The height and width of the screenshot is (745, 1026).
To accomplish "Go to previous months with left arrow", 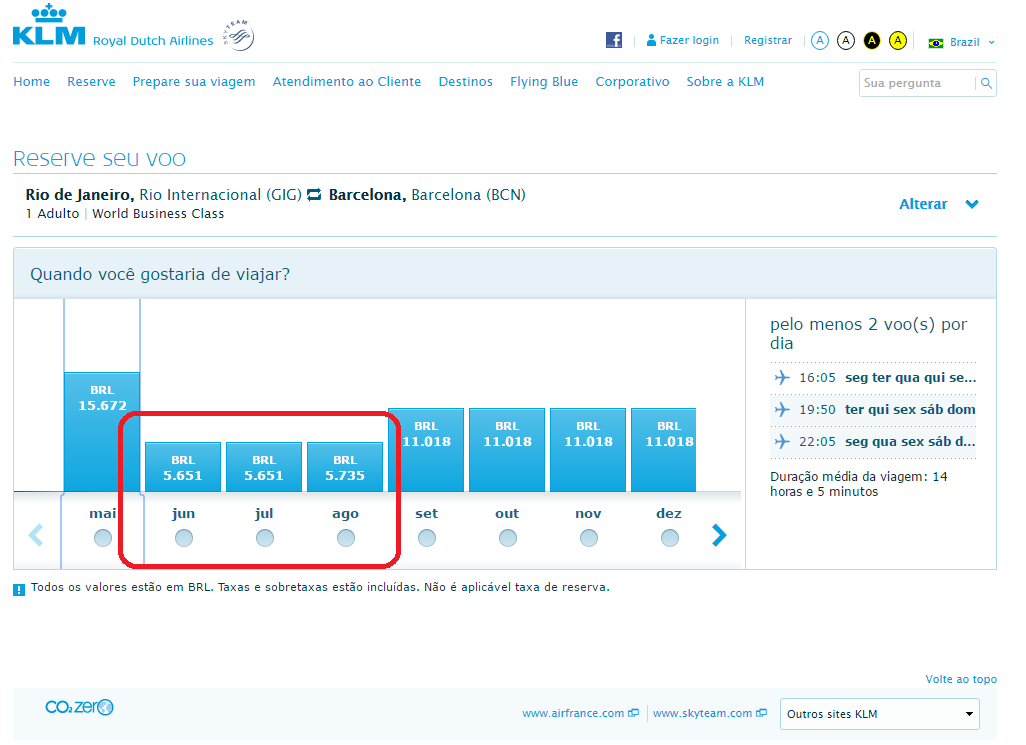I will click(36, 535).
